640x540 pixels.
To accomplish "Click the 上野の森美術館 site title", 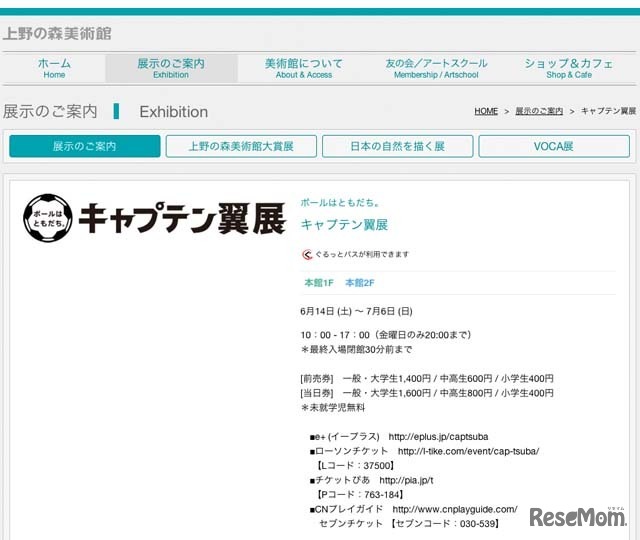I will click(x=57, y=33).
